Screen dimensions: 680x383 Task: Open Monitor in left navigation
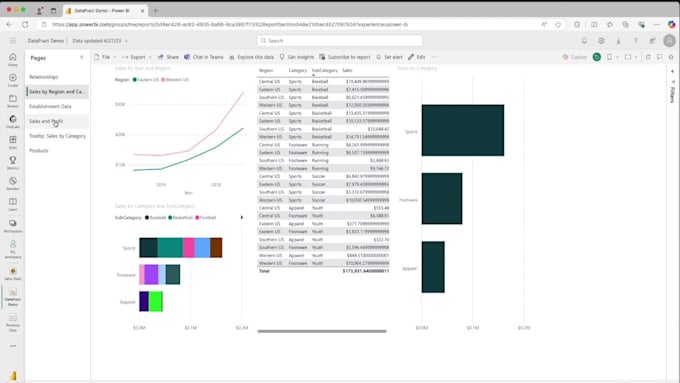click(13, 183)
